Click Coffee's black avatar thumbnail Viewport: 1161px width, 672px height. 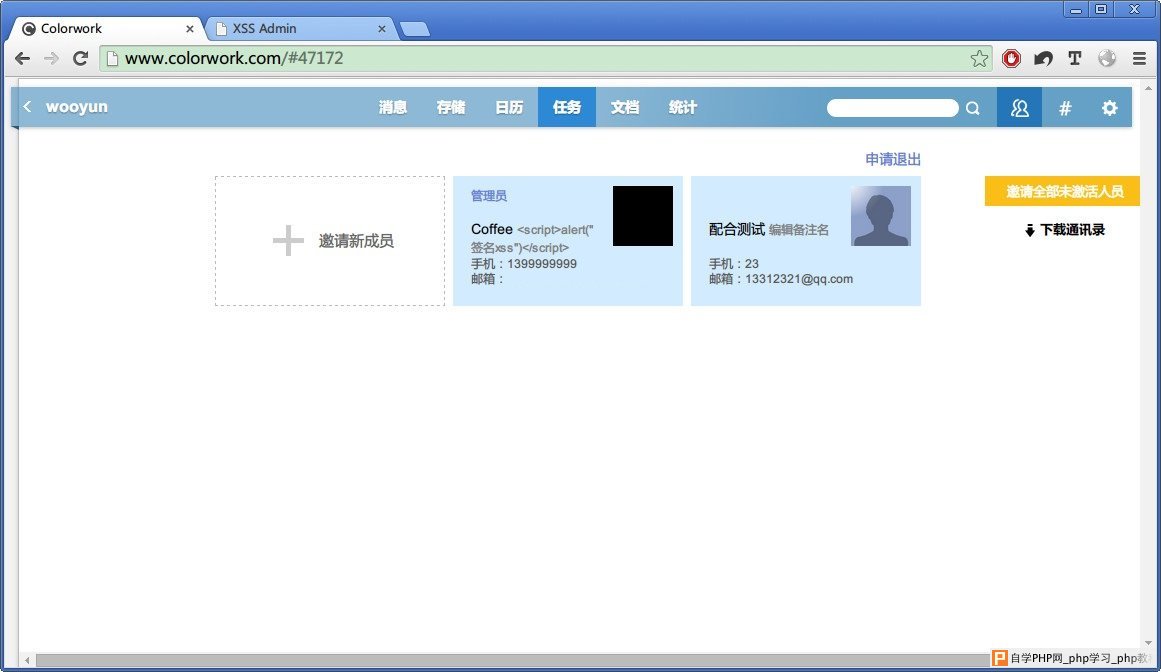pos(643,215)
